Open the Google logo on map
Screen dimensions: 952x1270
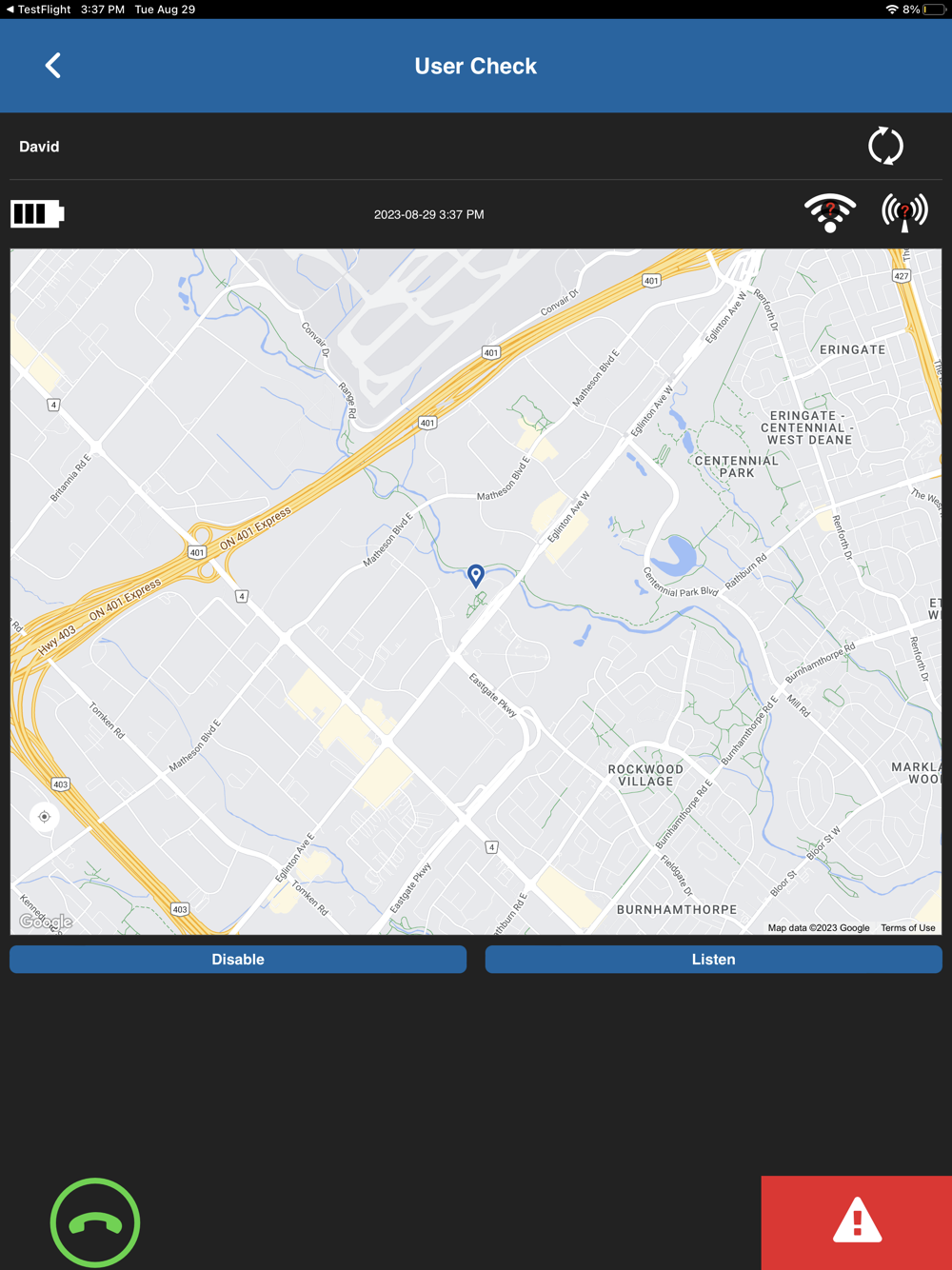click(x=46, y=922)
